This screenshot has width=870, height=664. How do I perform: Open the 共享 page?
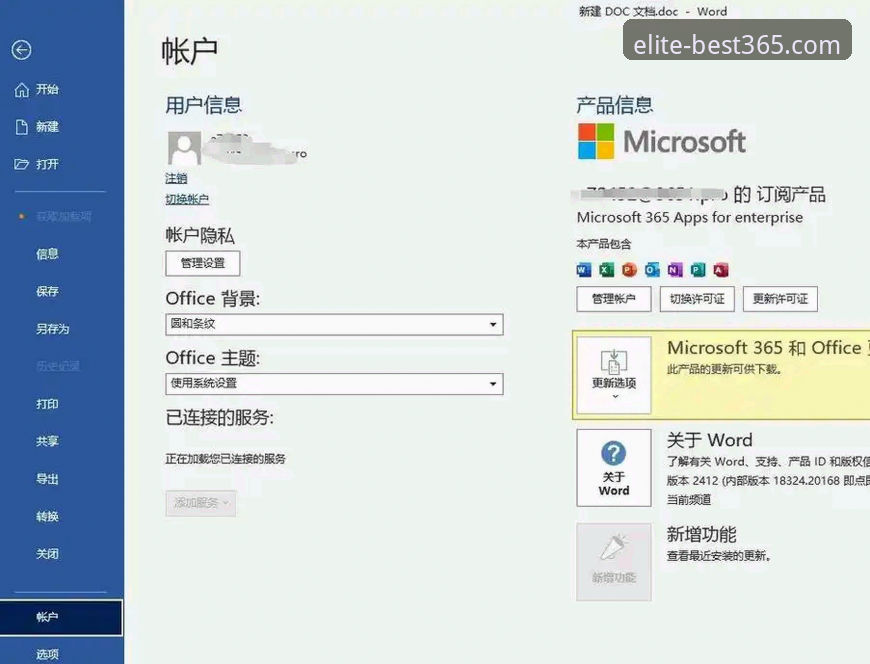point(47,441)
